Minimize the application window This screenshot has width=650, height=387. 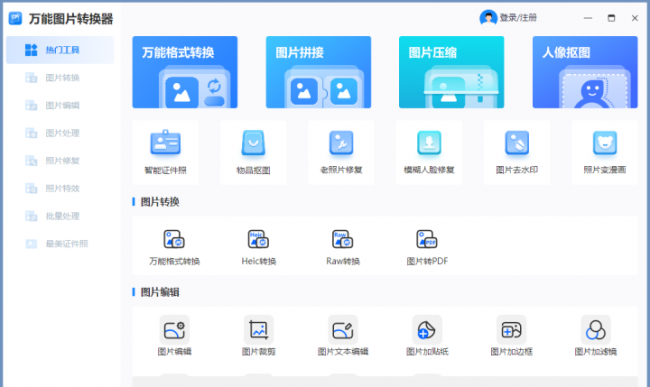(588, 18)
